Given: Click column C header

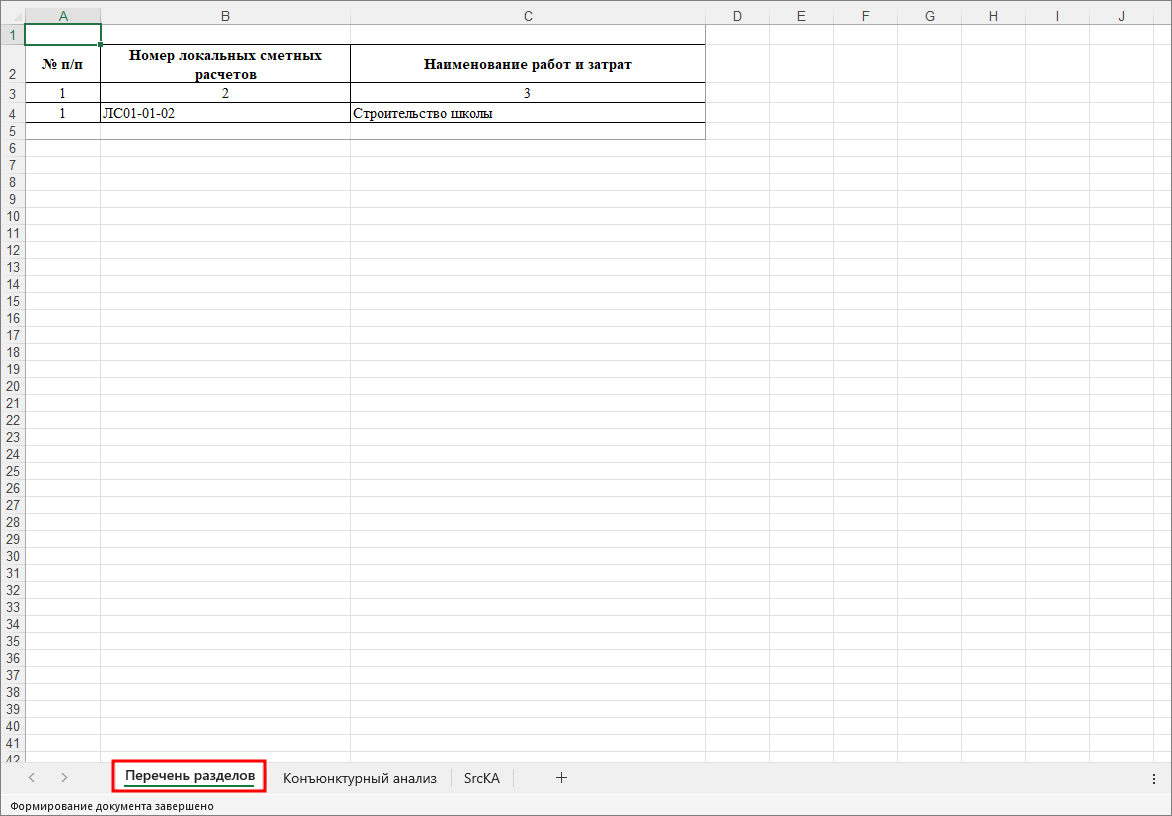Looking at the screenshot, I should point(528,16).
